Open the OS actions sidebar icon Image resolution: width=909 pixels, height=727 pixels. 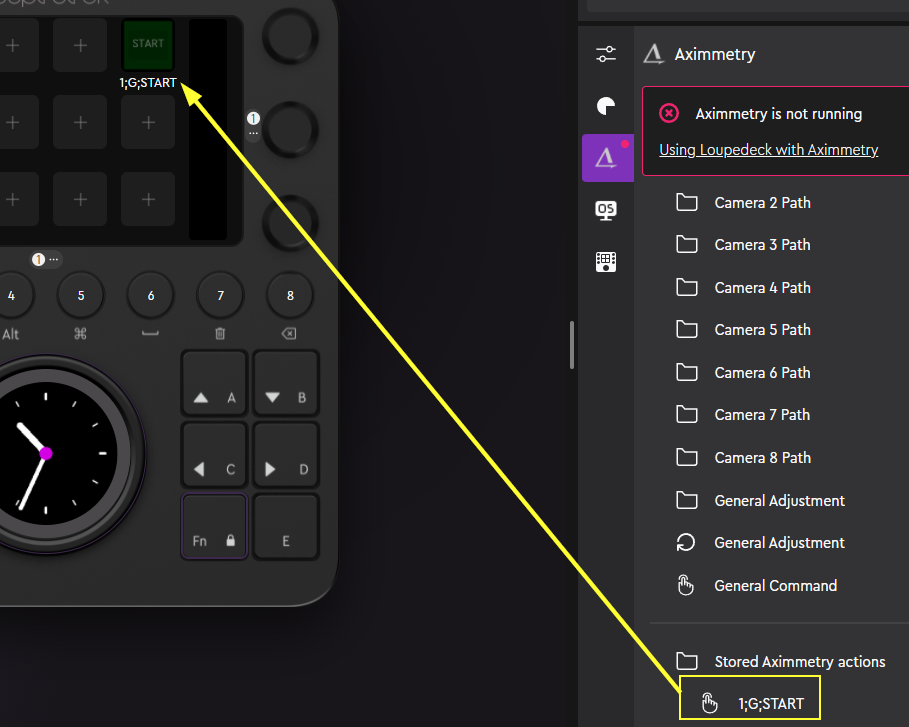(x=606, y=210)
